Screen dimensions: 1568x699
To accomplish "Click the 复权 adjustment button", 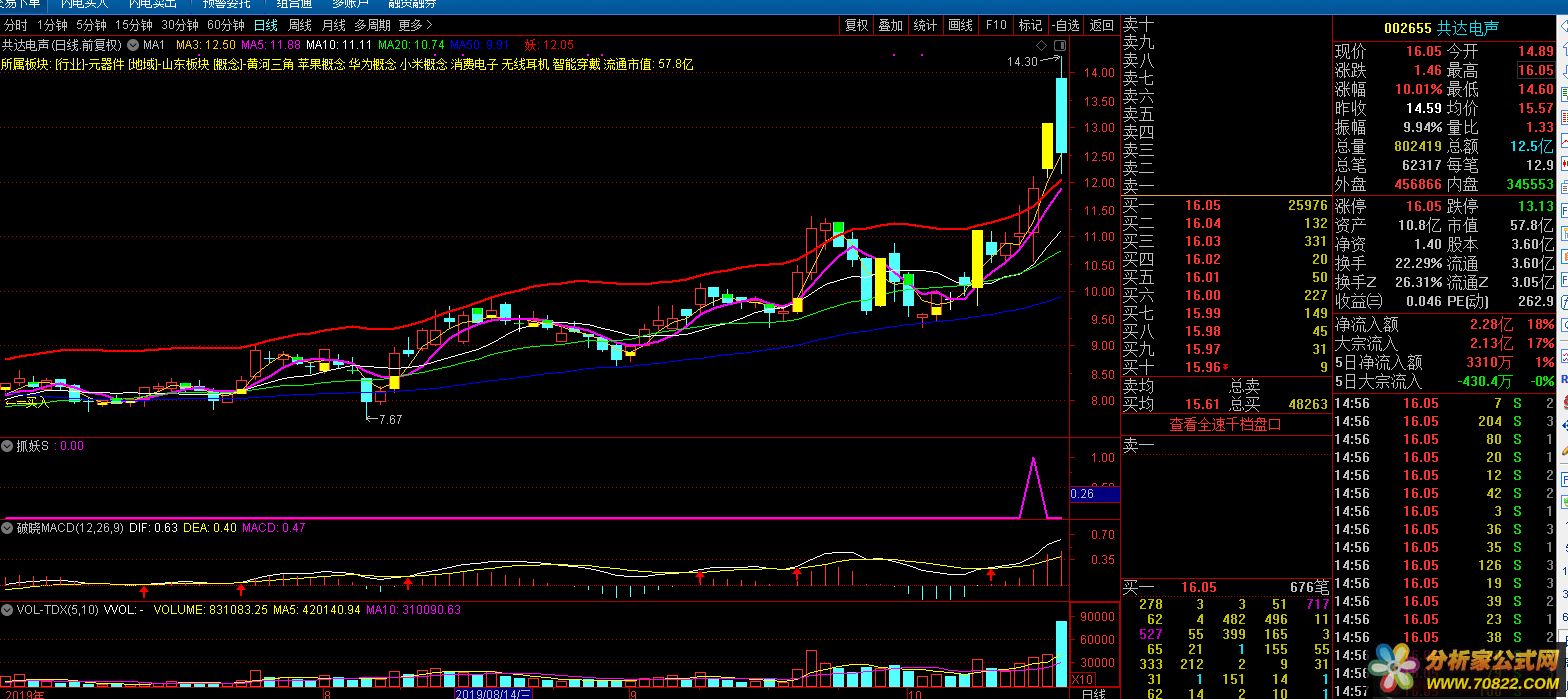I will 857,25.
